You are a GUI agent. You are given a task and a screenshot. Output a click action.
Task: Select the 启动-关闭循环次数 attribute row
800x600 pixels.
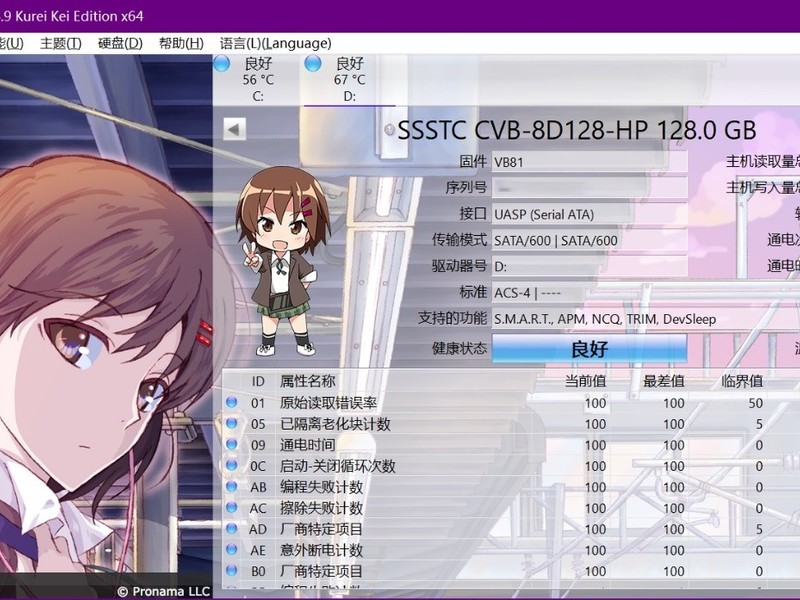click(510, 466)
